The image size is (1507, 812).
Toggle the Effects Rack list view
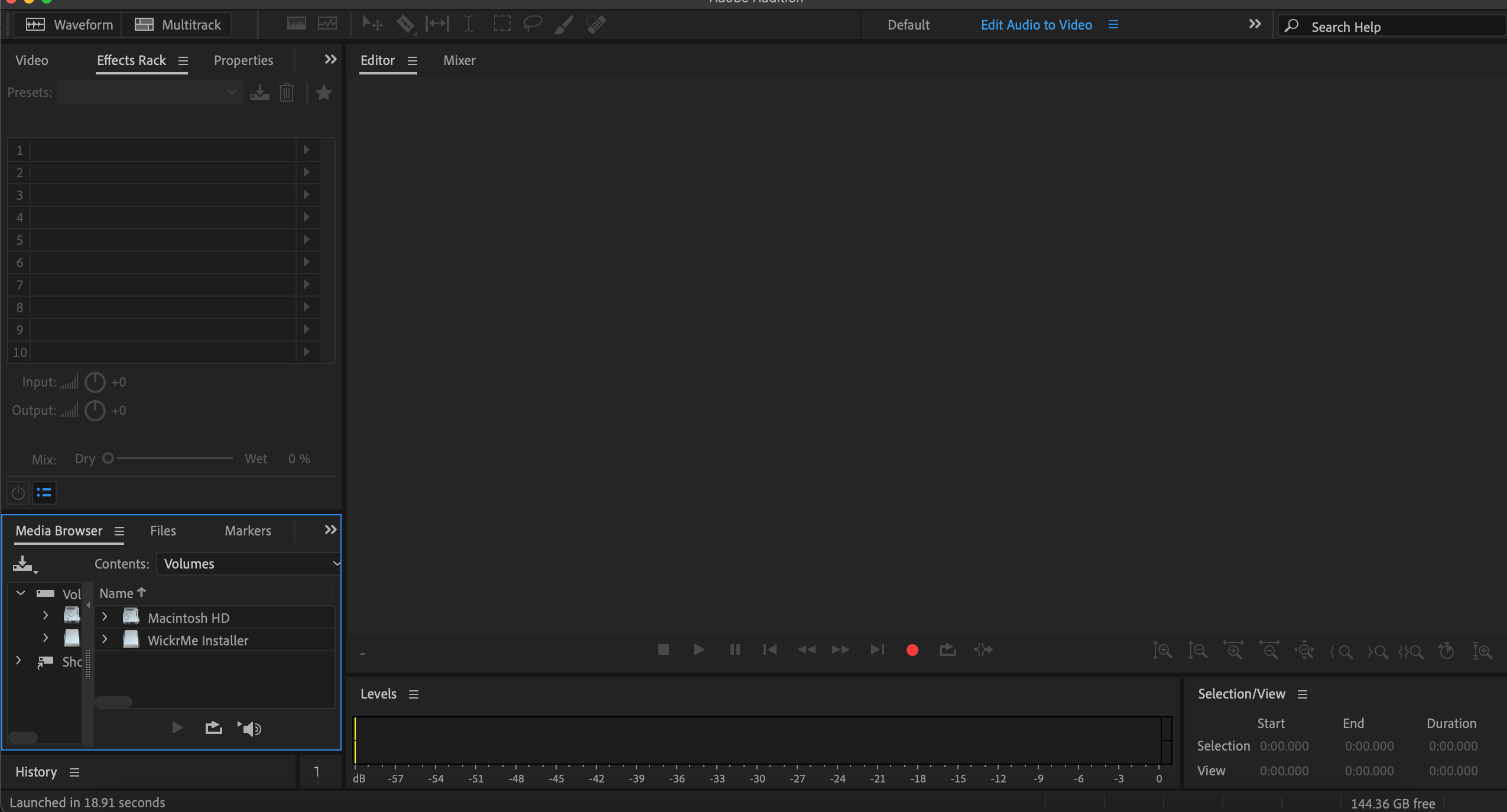(44, 491)
